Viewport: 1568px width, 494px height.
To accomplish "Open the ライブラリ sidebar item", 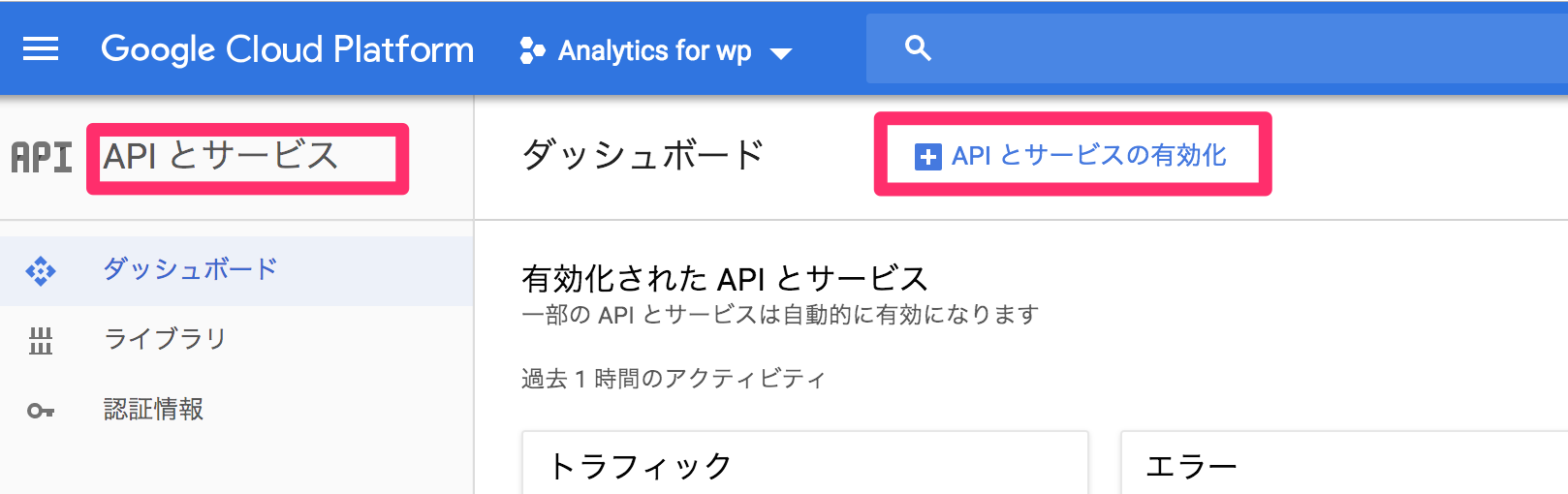I will [x=236, y=340].
